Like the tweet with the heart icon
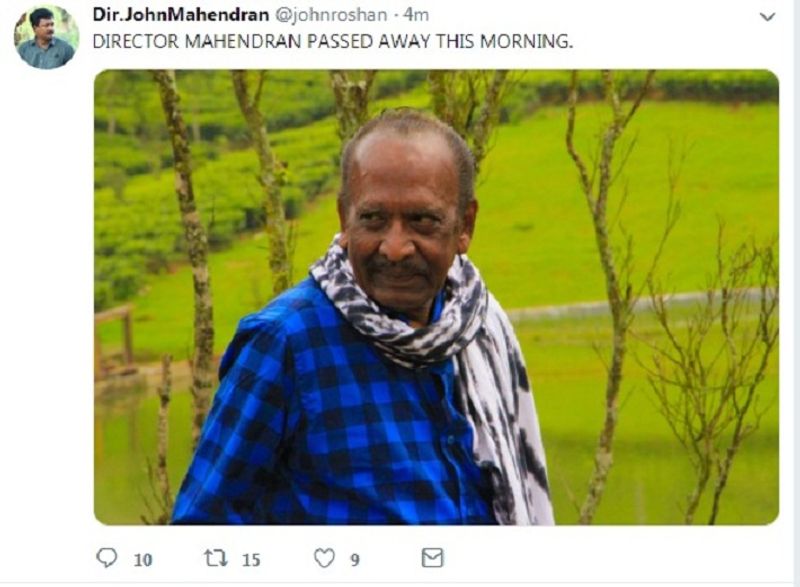The height and width of the screenshot is (587, 800). (324, 558)
